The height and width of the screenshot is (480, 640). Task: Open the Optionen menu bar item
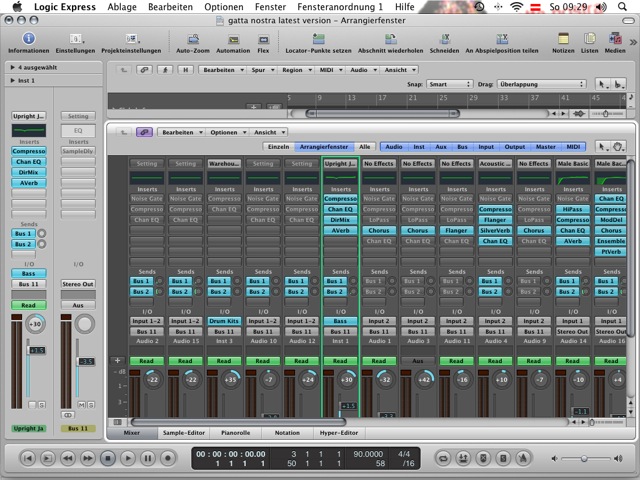223,7
